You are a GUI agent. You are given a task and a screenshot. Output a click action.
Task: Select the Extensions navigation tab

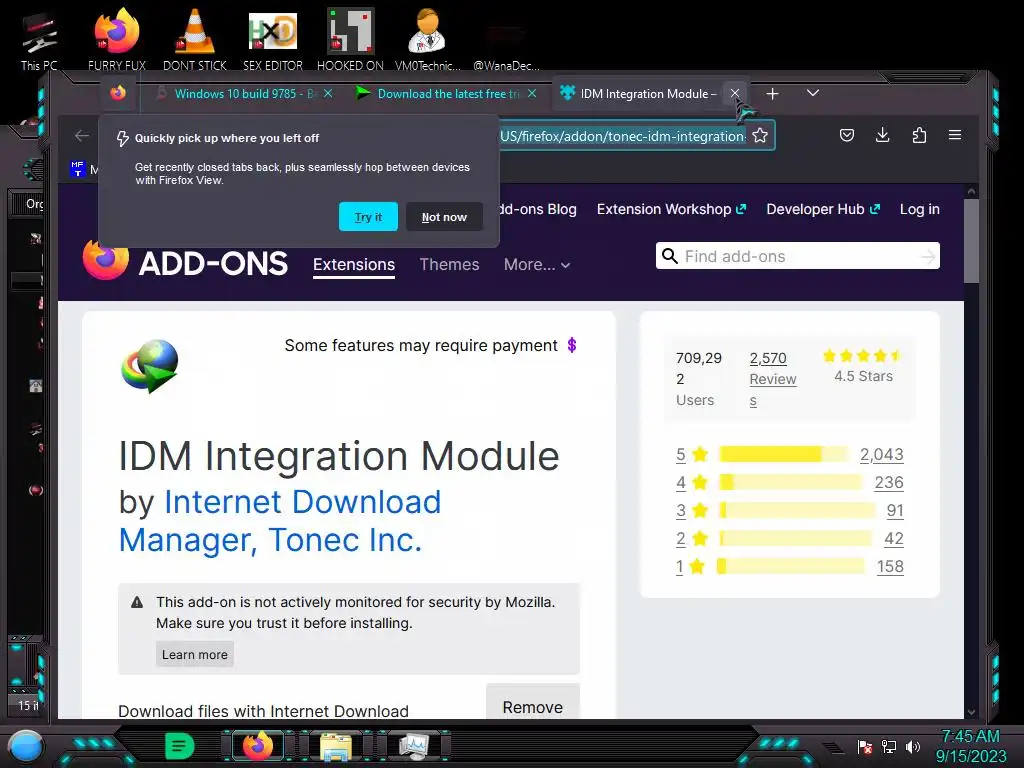click(x=354, y=264)
